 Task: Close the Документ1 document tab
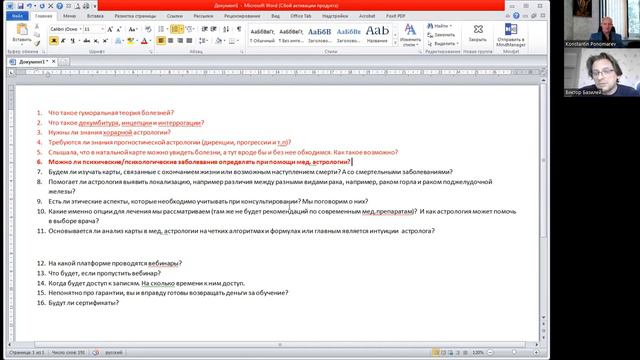pos(53,62)
